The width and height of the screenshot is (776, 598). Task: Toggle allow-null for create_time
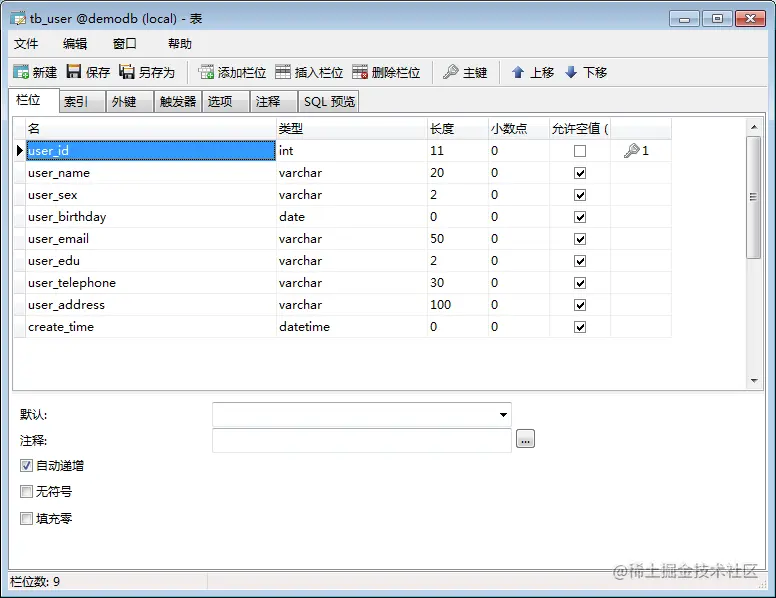[x=580, y=327]
